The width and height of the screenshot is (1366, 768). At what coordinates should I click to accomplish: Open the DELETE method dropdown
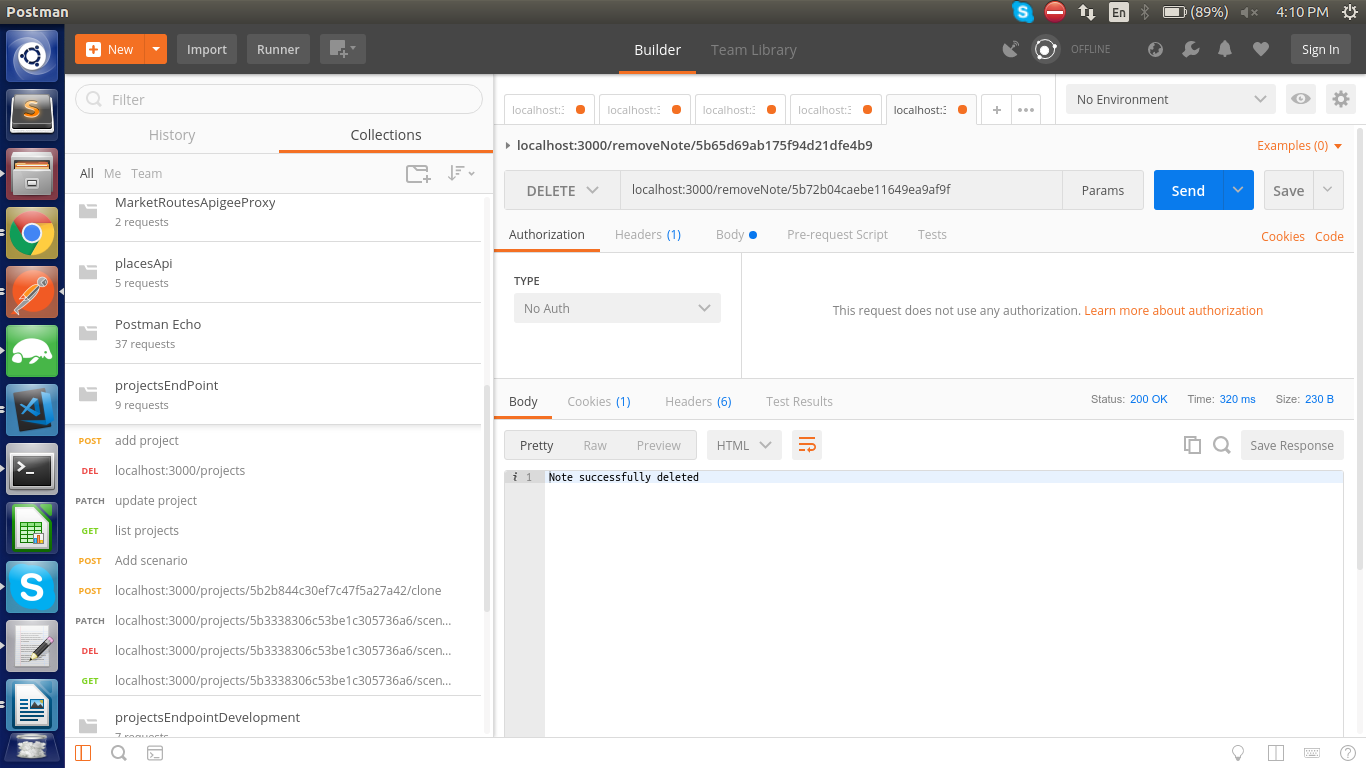pos(562,190)
